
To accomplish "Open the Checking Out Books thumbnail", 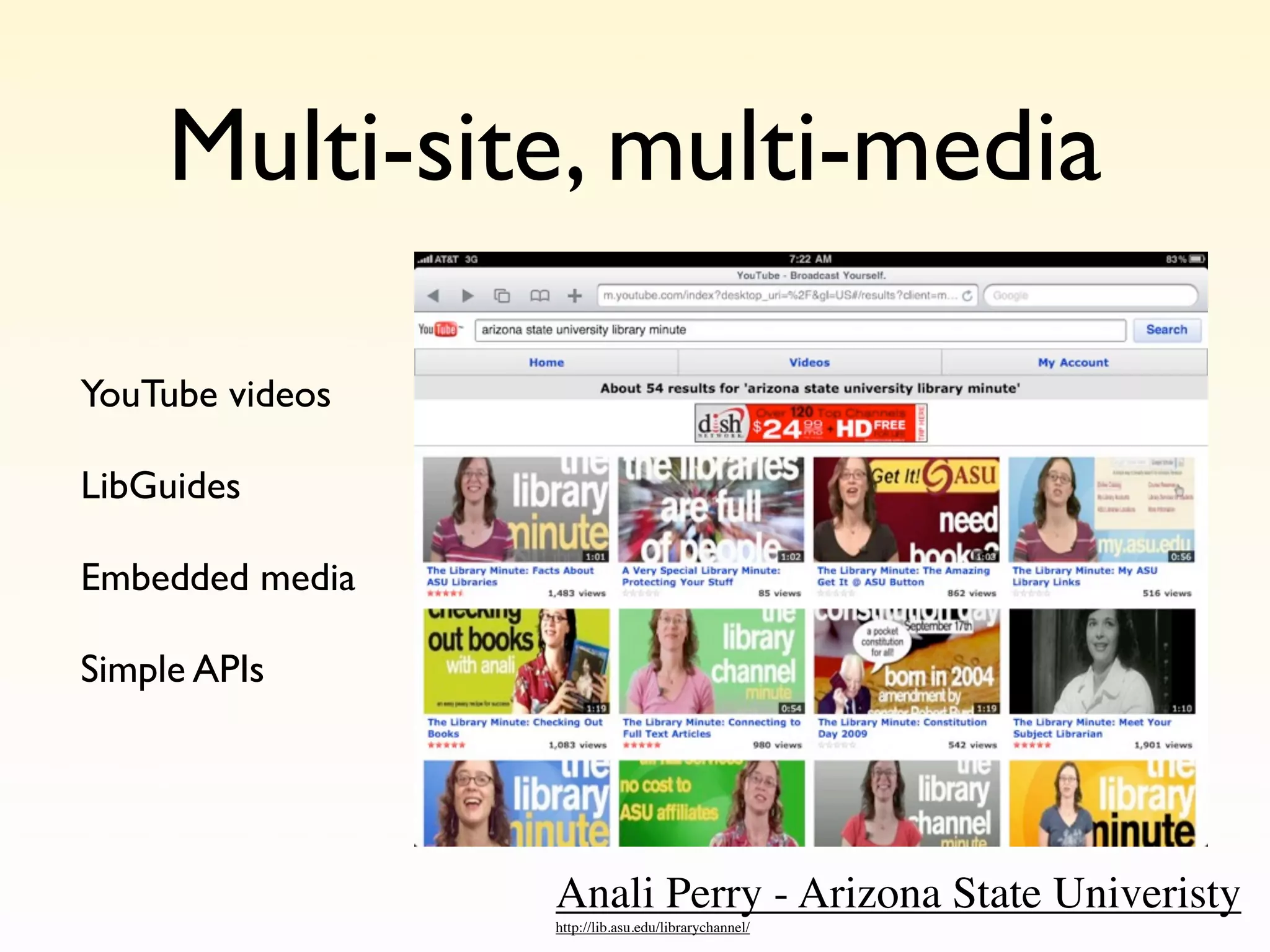I will (517, 661).
